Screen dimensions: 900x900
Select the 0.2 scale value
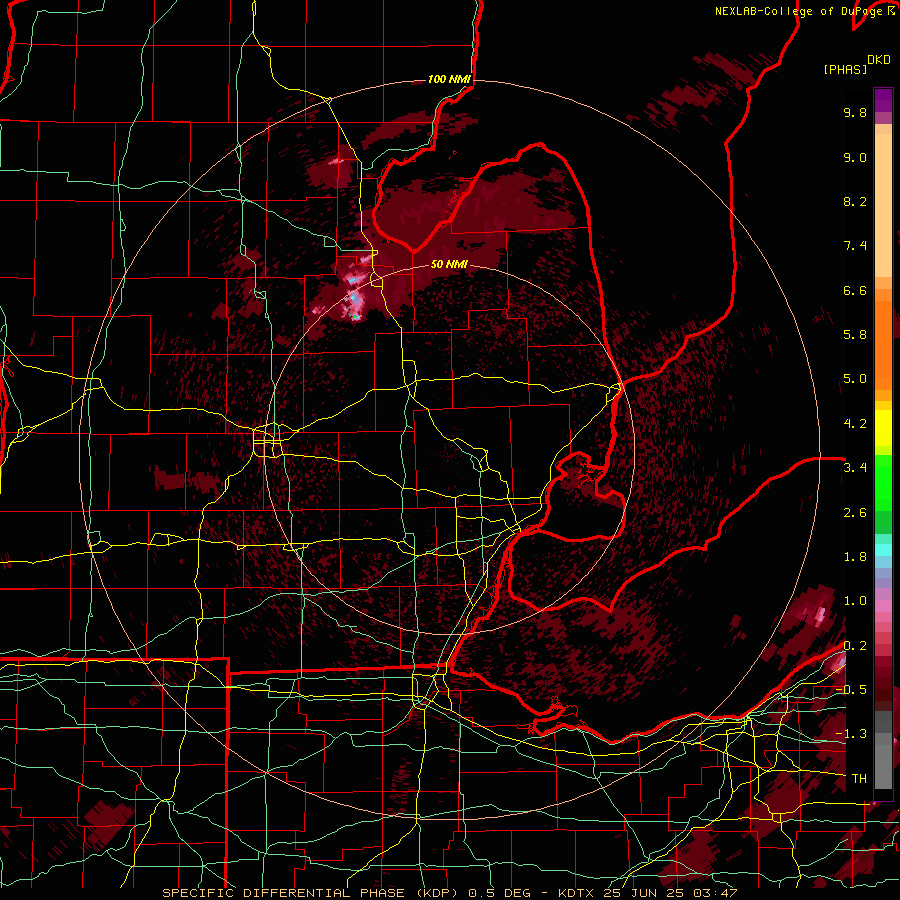tap(855, 646)
